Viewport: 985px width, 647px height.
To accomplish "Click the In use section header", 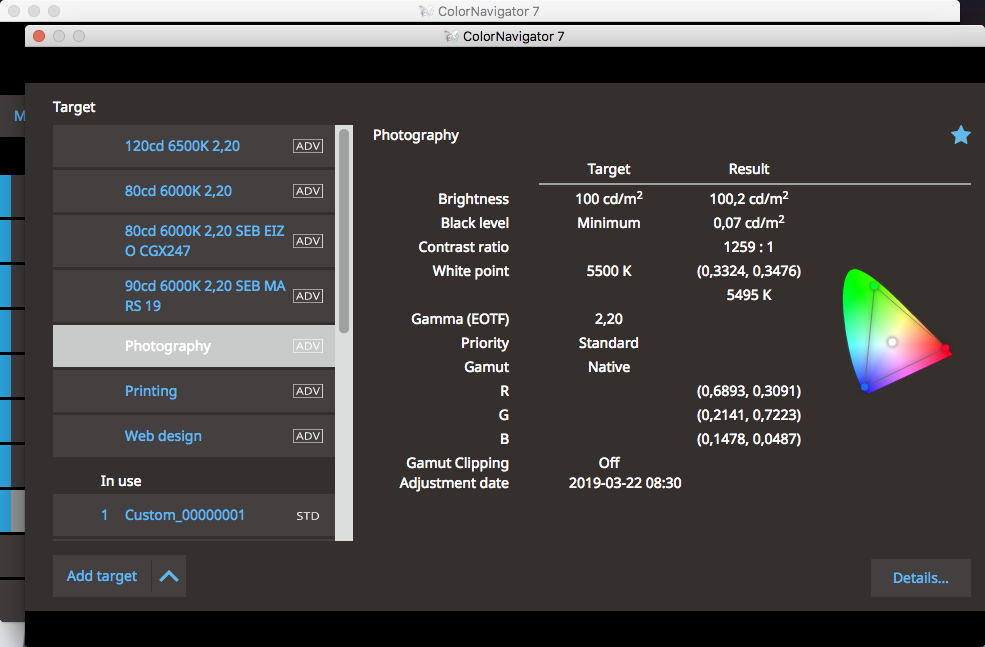I will click(x=121, y=481).
